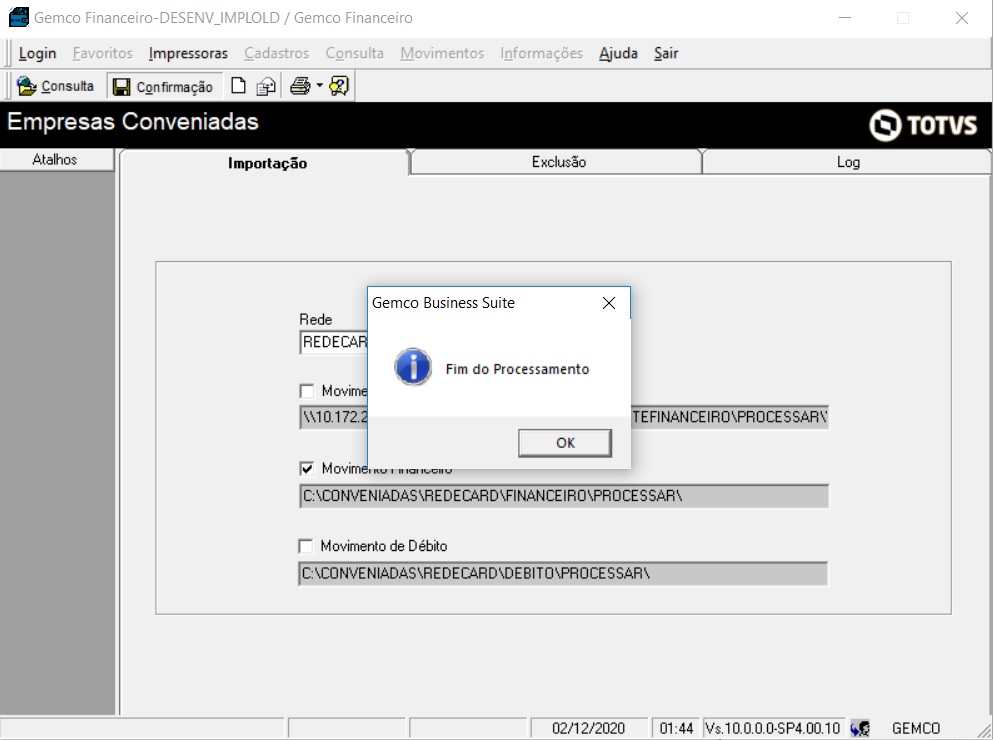Open the Consulta menu in menu bar
This screenshot has height=740, width=993.
click(x=355, y=53)
